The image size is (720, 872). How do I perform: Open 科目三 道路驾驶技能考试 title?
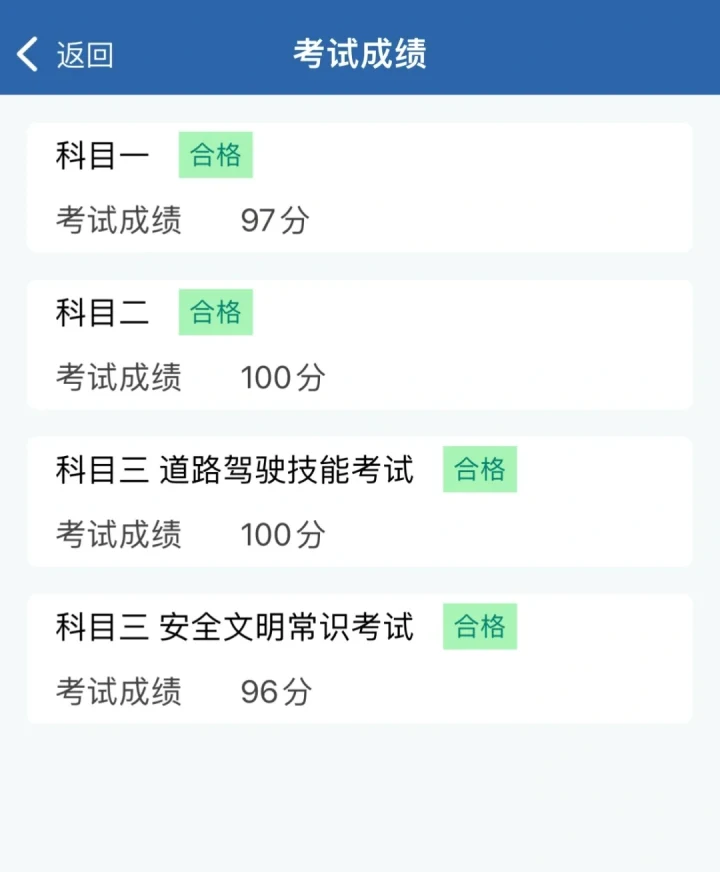click(235, 469)
